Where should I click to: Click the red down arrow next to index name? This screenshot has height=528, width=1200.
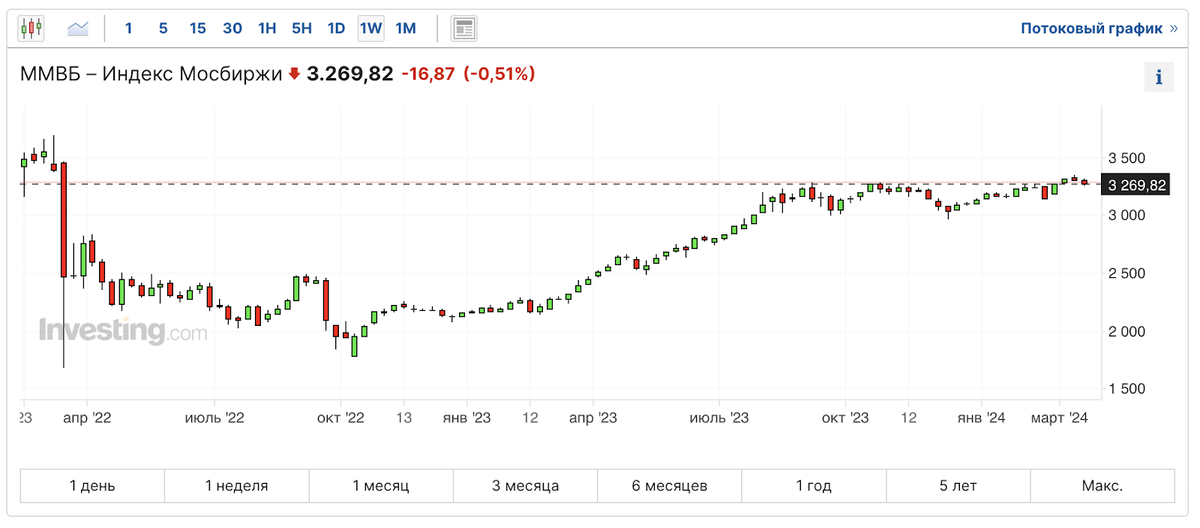pos(294,73)
